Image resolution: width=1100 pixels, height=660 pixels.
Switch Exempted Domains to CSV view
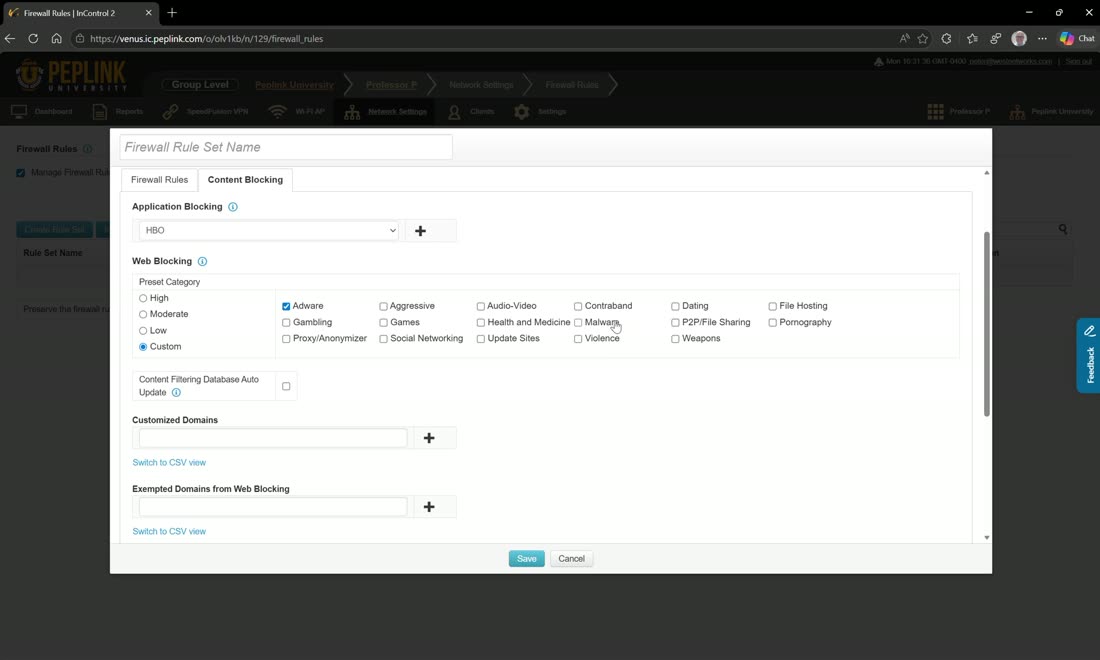[x=169, y=532]
